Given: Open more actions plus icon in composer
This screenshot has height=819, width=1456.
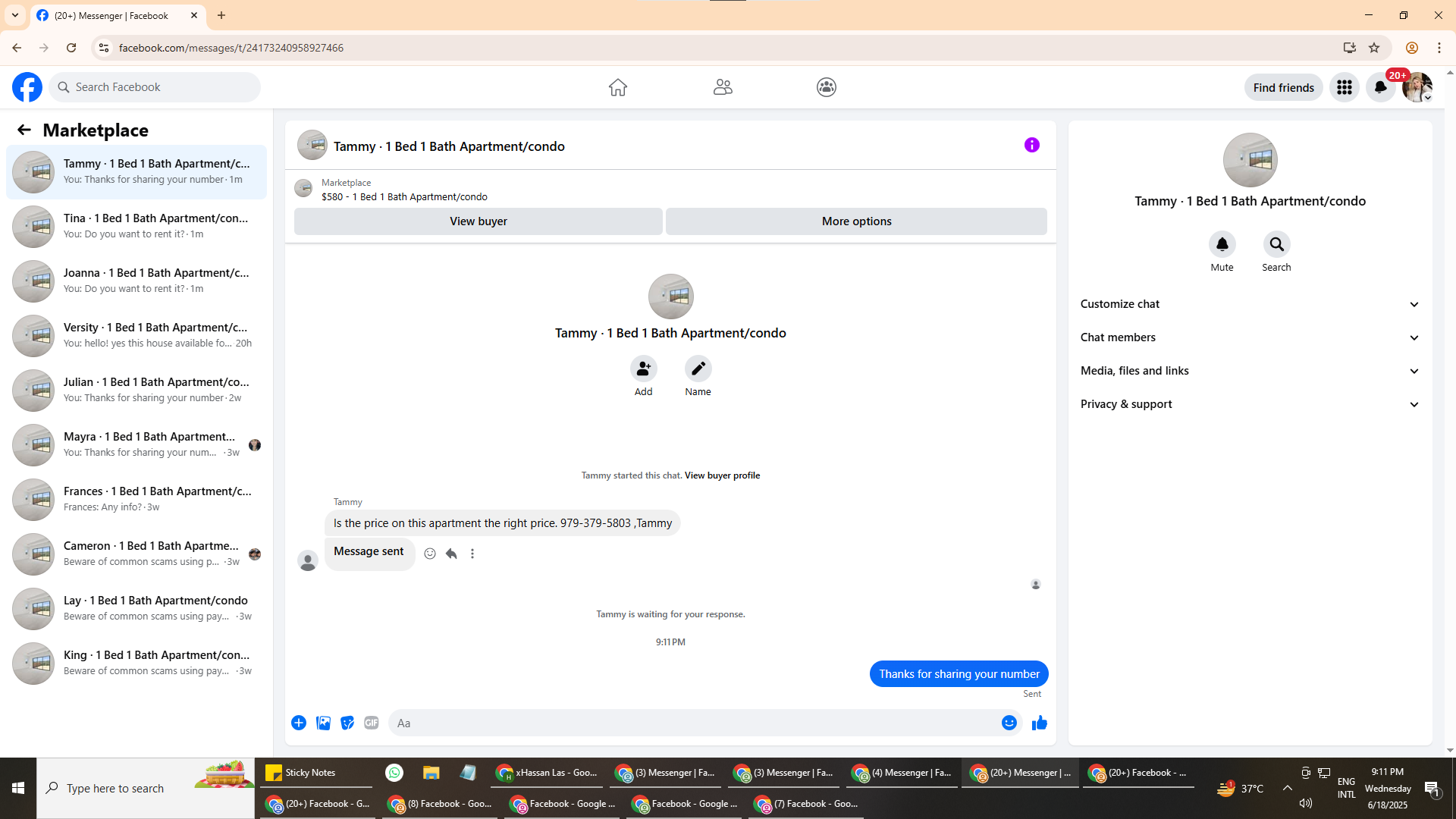Looking at the screenshot, I should 299,723.
